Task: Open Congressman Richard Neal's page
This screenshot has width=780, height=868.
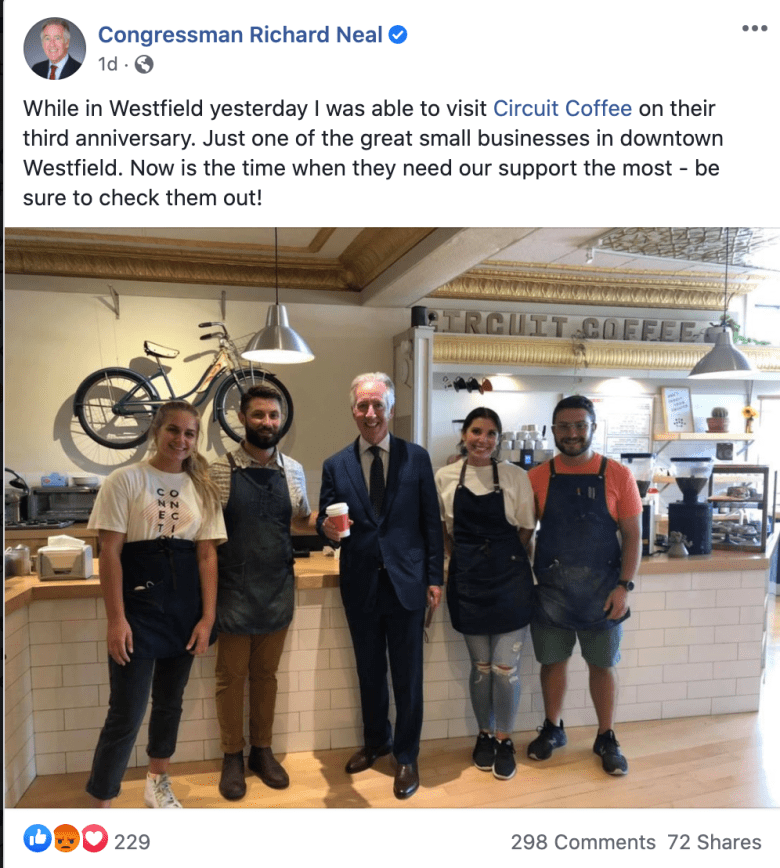Action: (240, 35)
